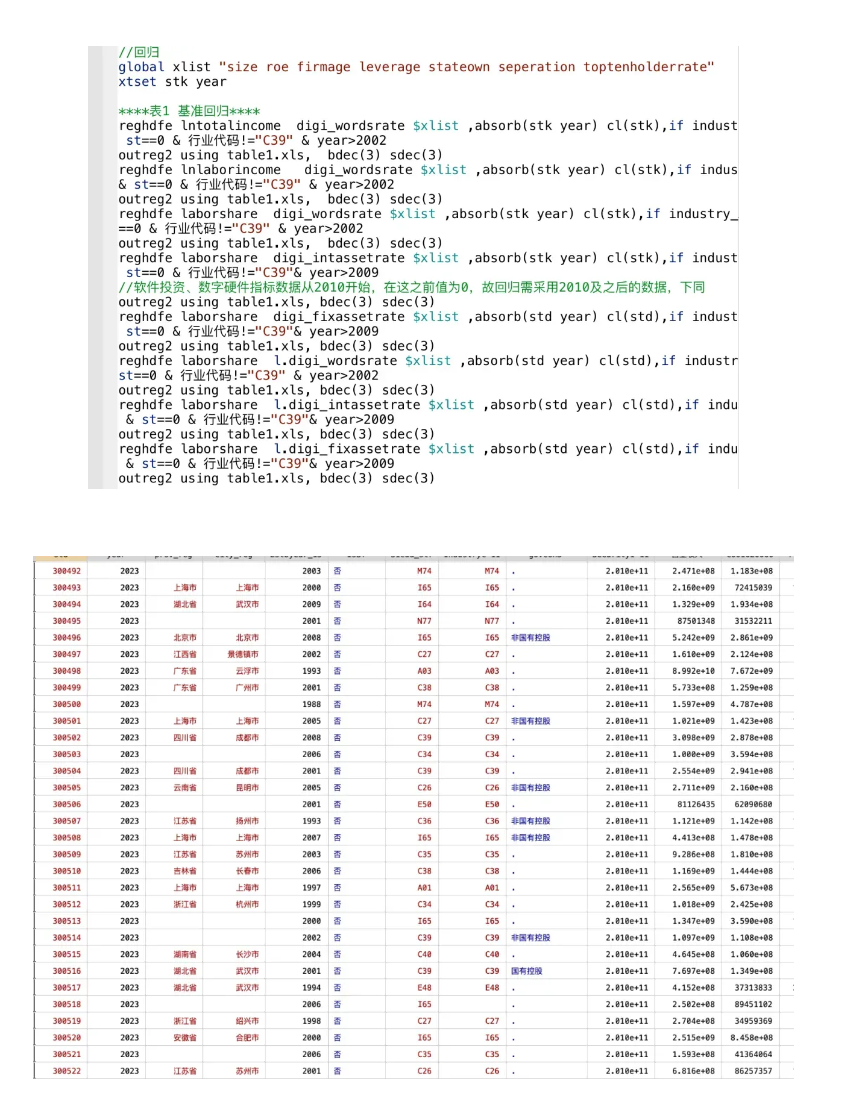
Task: Click the //回归 comment line
Action: pyautogui.click(x=139, y=52)
